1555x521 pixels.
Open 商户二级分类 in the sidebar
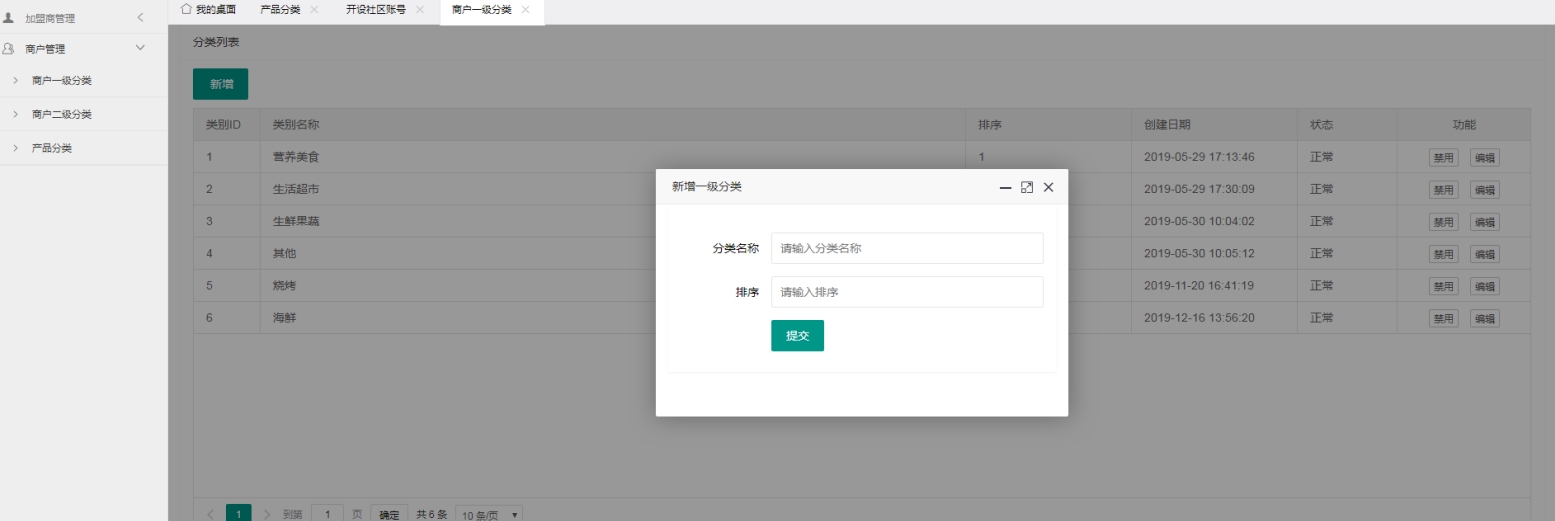(x=62, y=114)
